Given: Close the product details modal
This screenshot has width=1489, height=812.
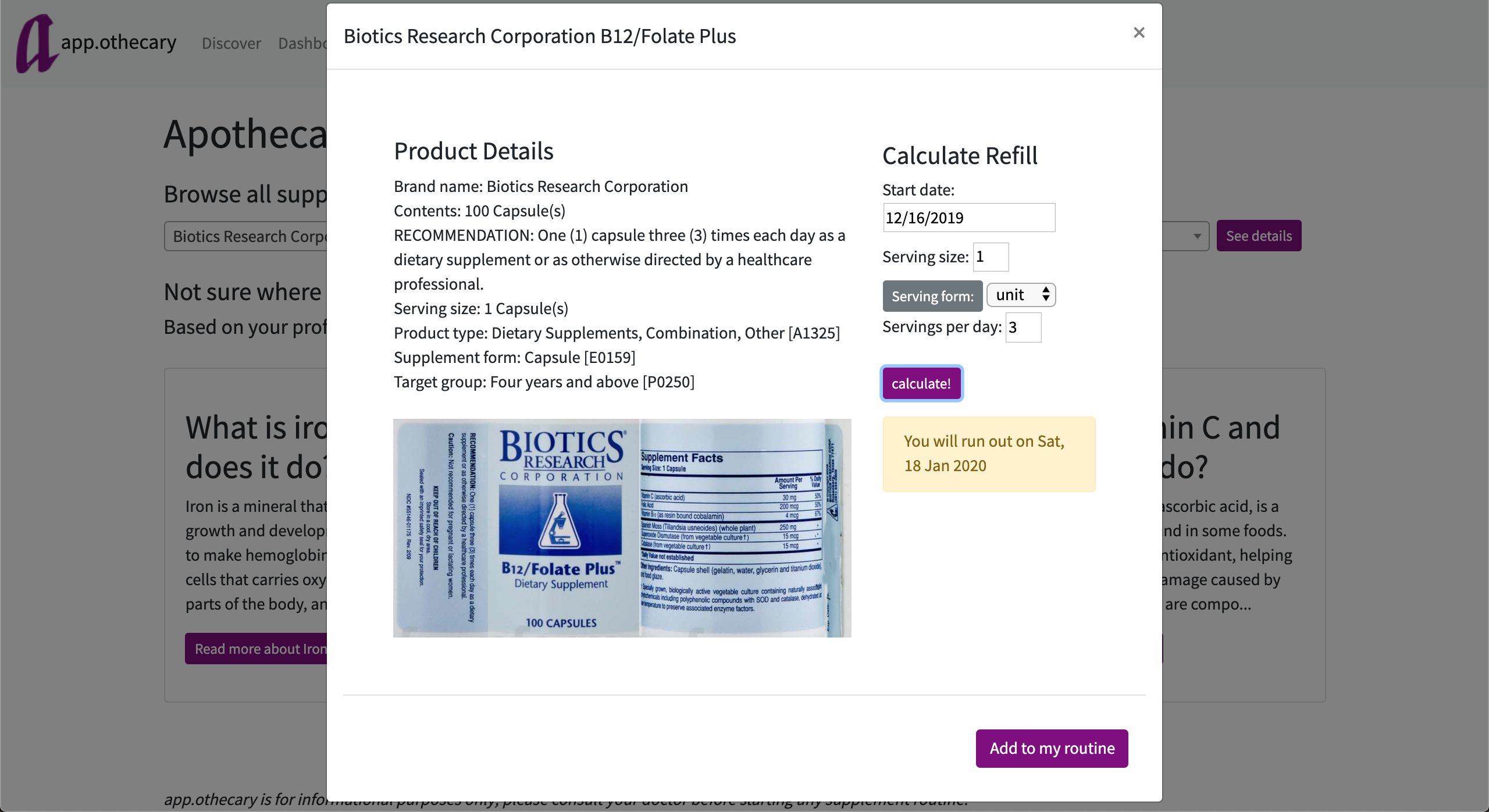Looking at the screenshot, I should [x=1139, y=33].
